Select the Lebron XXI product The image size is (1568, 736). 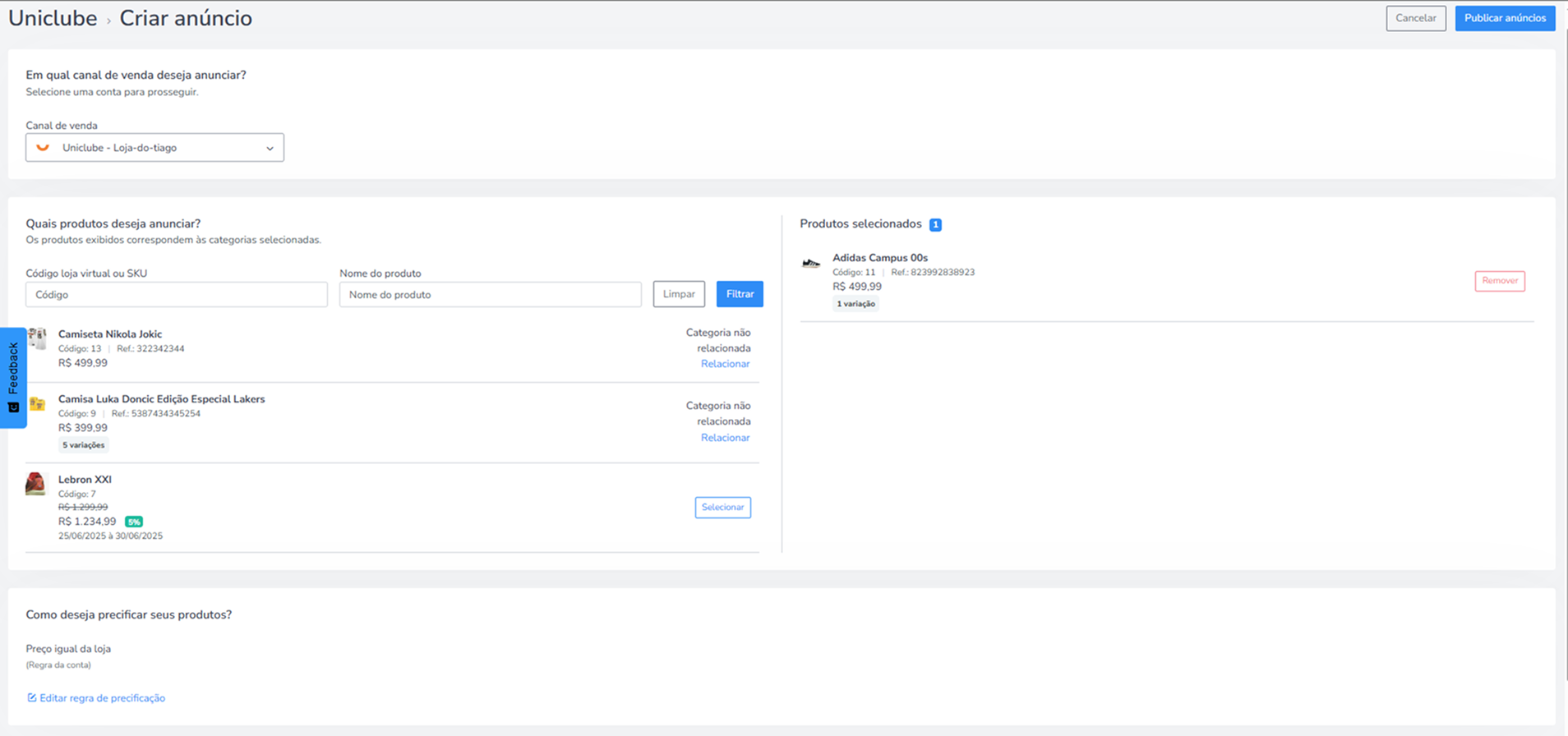[723, 508]
